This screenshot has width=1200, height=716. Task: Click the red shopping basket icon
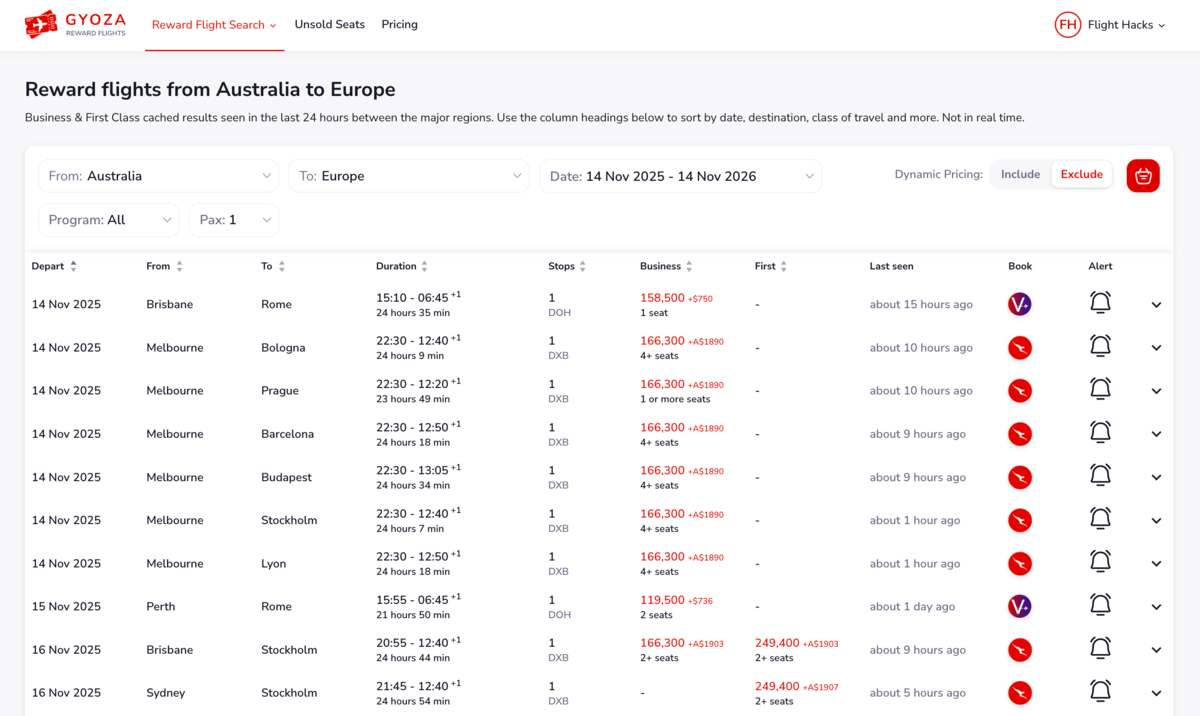(1143, 176)
